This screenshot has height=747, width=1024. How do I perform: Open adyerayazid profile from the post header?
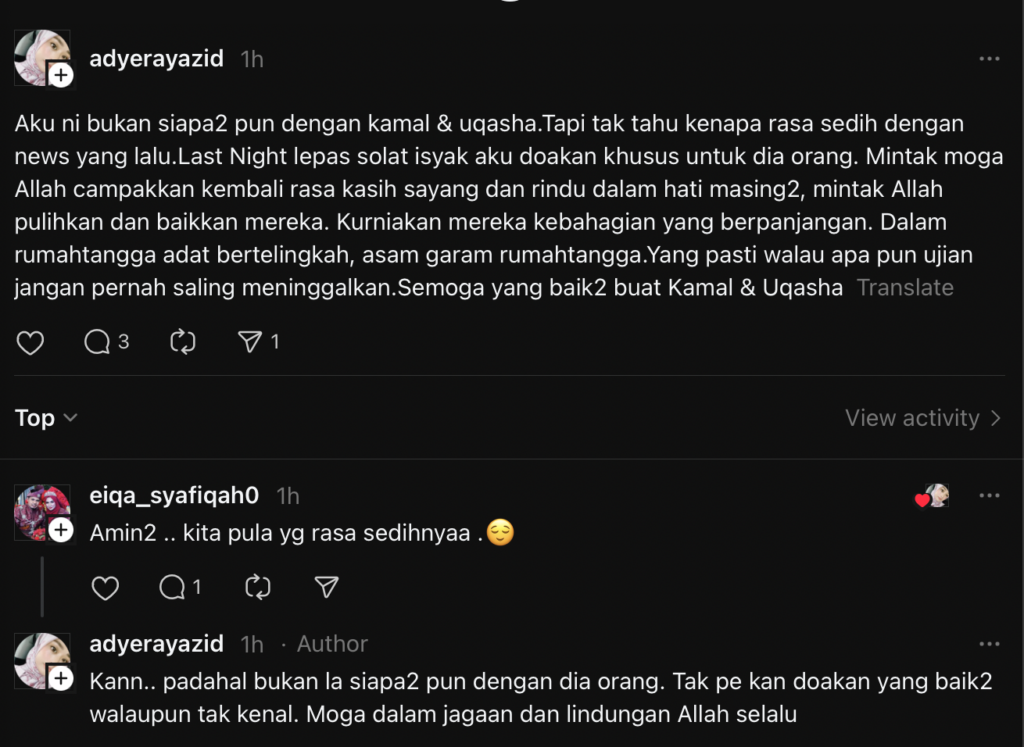(x=156, y=59)
